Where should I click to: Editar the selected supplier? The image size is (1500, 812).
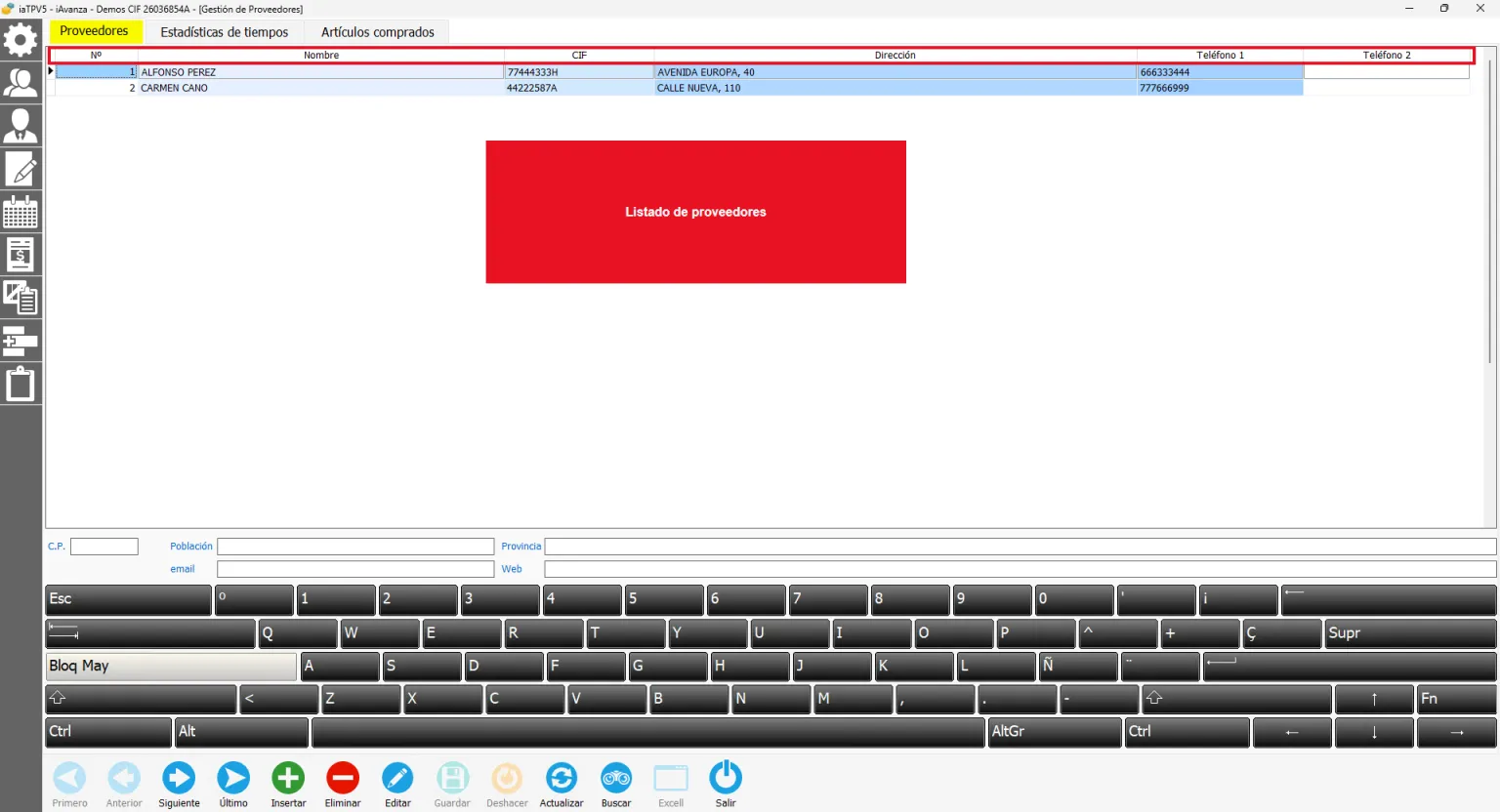[x=397, y=785]
